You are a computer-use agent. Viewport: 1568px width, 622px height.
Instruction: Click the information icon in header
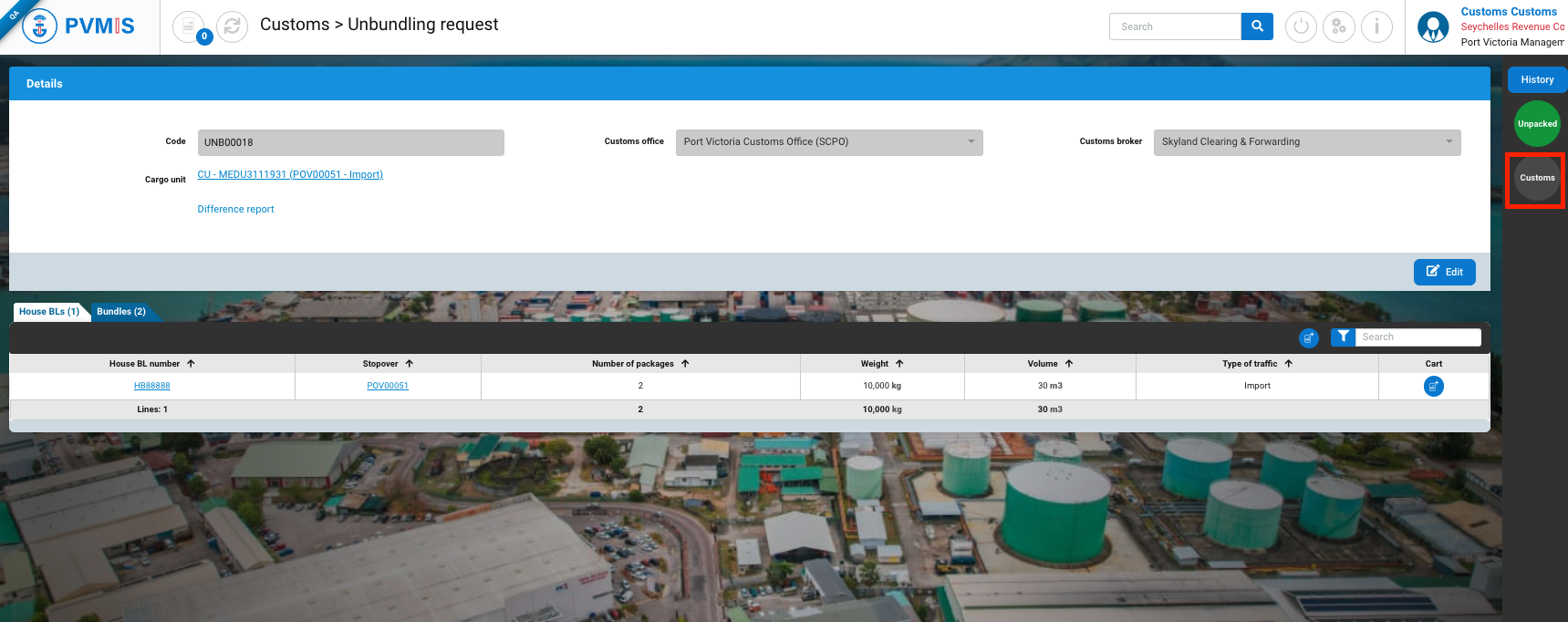click(x=1376, y=26)
